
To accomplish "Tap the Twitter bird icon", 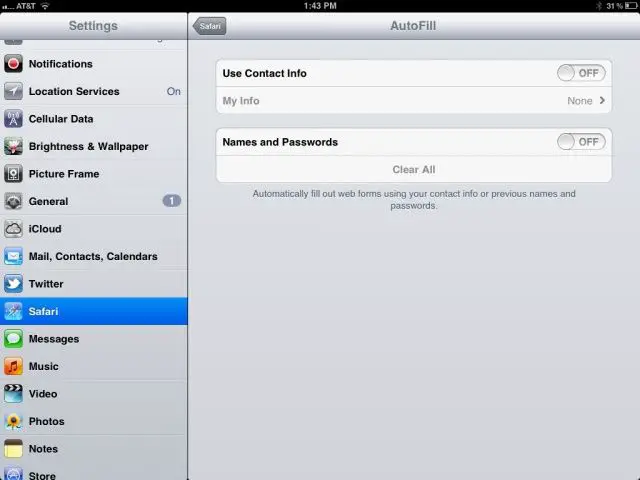I will point(13,284).
